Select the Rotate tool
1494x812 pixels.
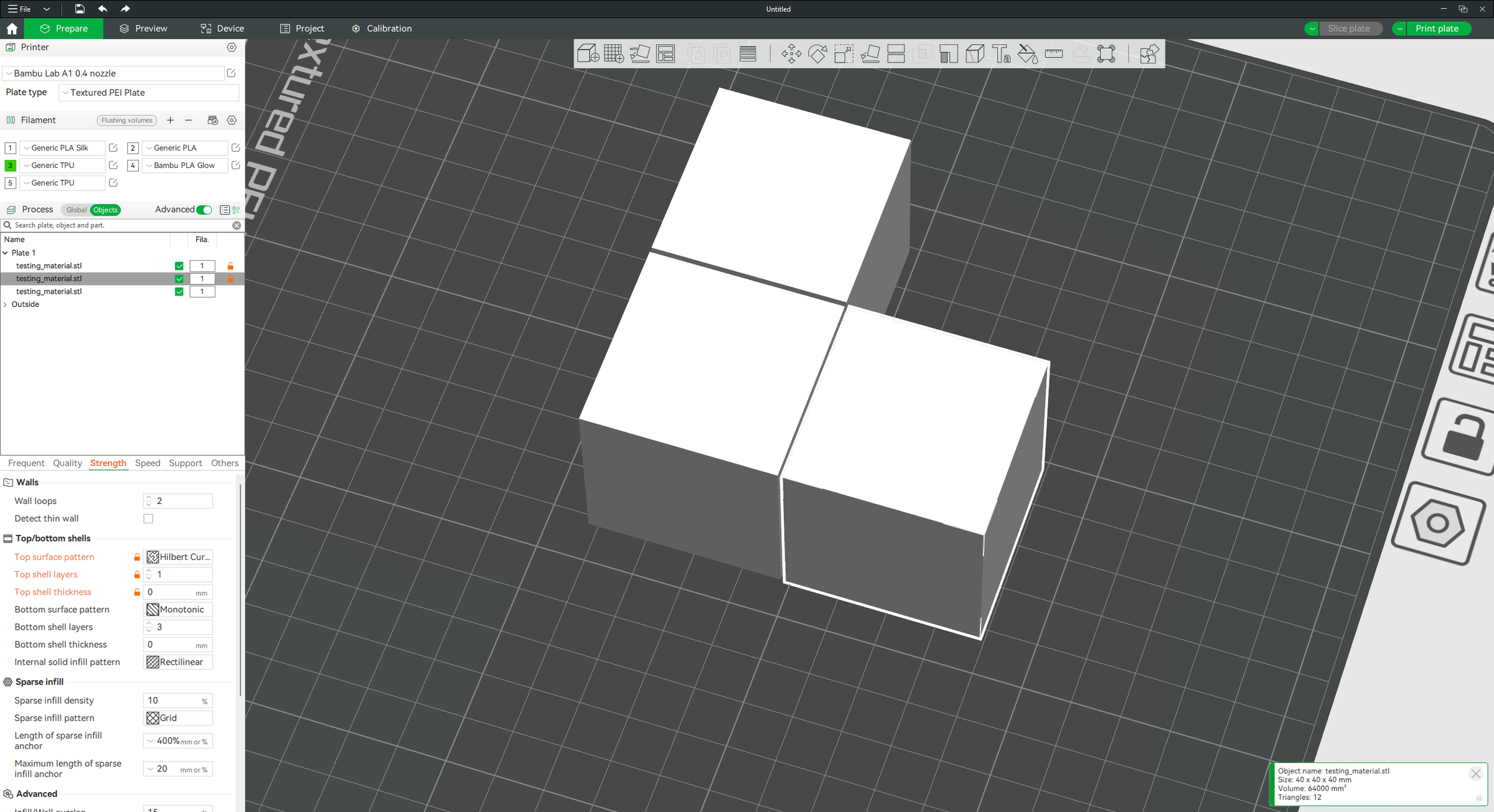[x=817, y=54]
